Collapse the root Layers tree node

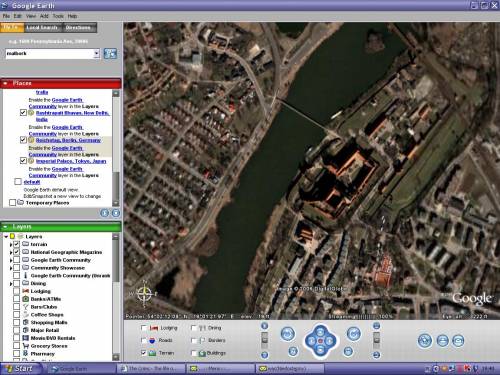(x=6, y=237)
